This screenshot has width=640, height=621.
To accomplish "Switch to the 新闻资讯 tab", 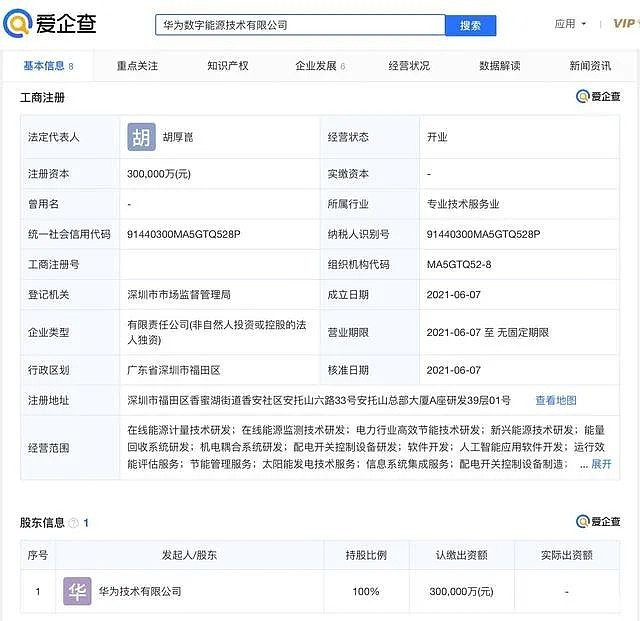I will [x=590, y=66].
